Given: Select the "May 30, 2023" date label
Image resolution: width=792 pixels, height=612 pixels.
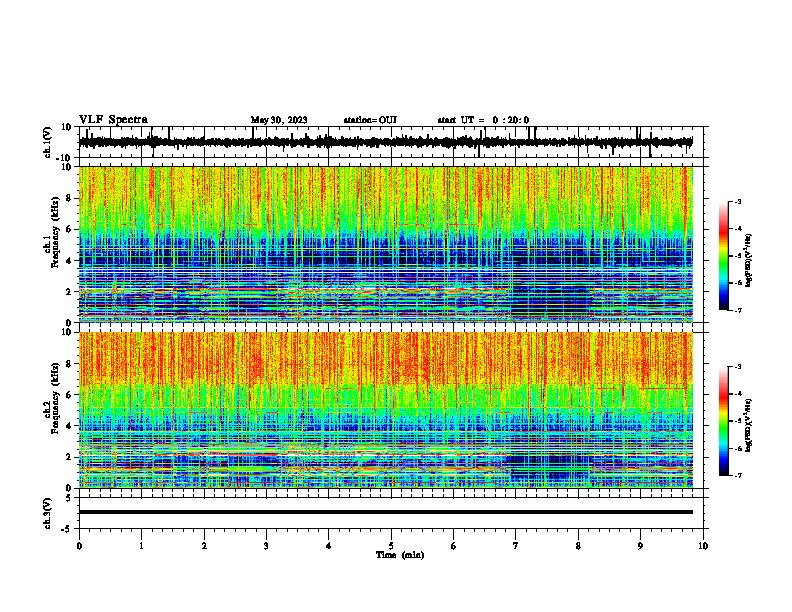Looking at the screenshot, I should [279, 120].
